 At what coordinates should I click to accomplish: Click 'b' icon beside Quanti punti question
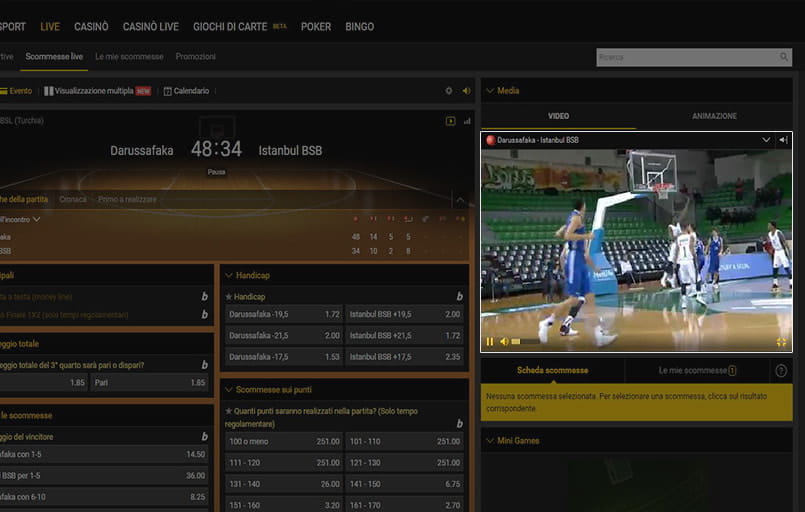(x=459, y=424)
